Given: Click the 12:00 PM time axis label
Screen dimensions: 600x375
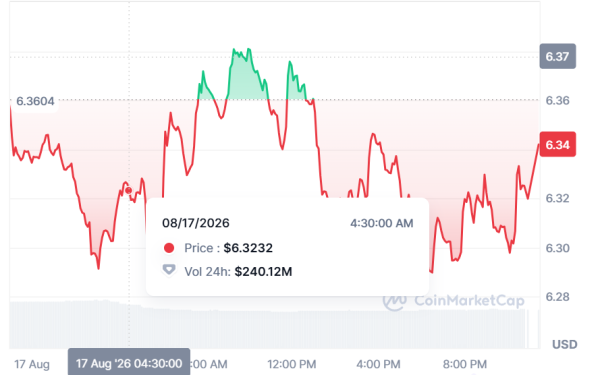Looking at the screenshot, I should coord(292,364).
